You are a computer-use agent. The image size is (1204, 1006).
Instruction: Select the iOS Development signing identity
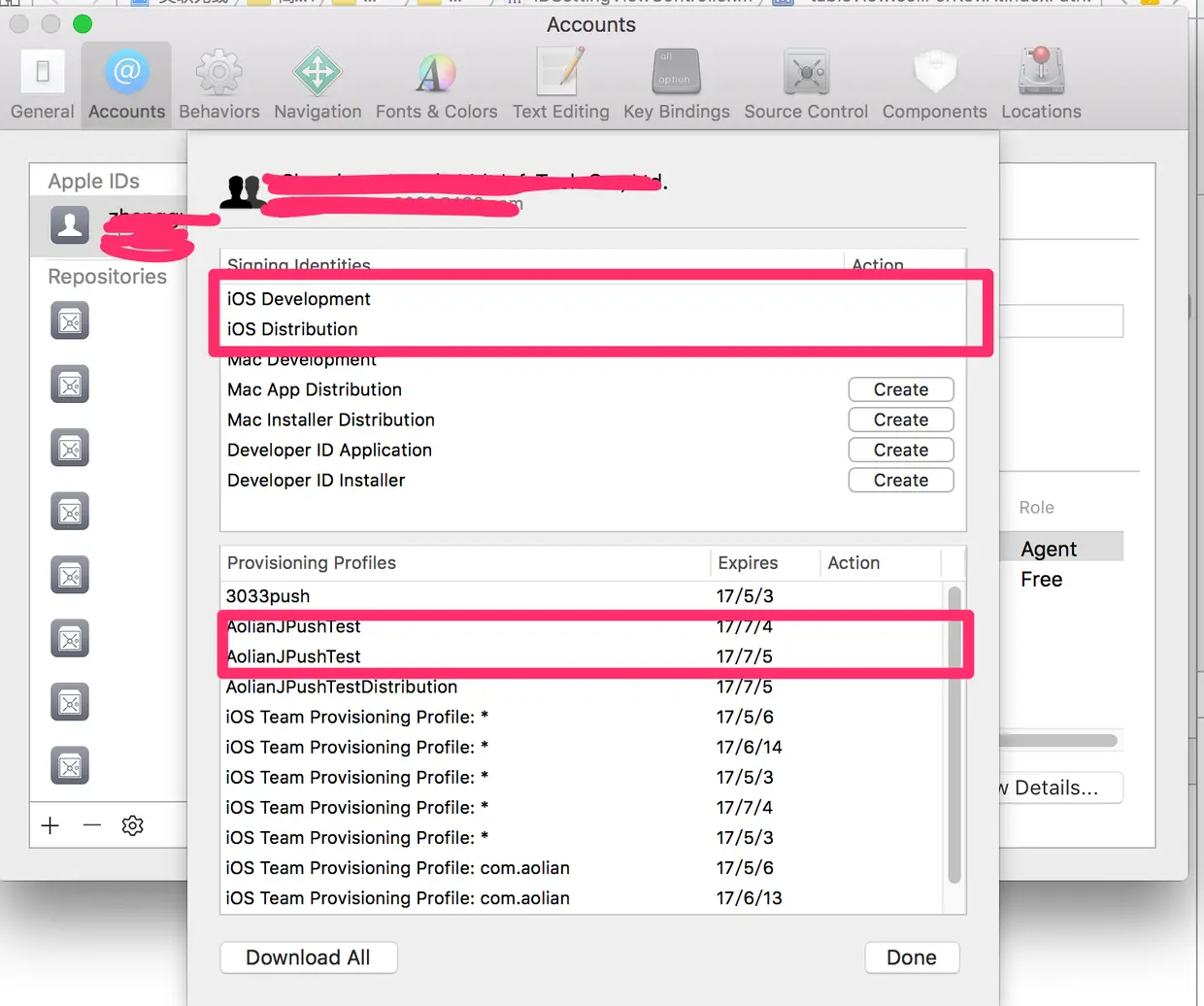coord(592,299)
